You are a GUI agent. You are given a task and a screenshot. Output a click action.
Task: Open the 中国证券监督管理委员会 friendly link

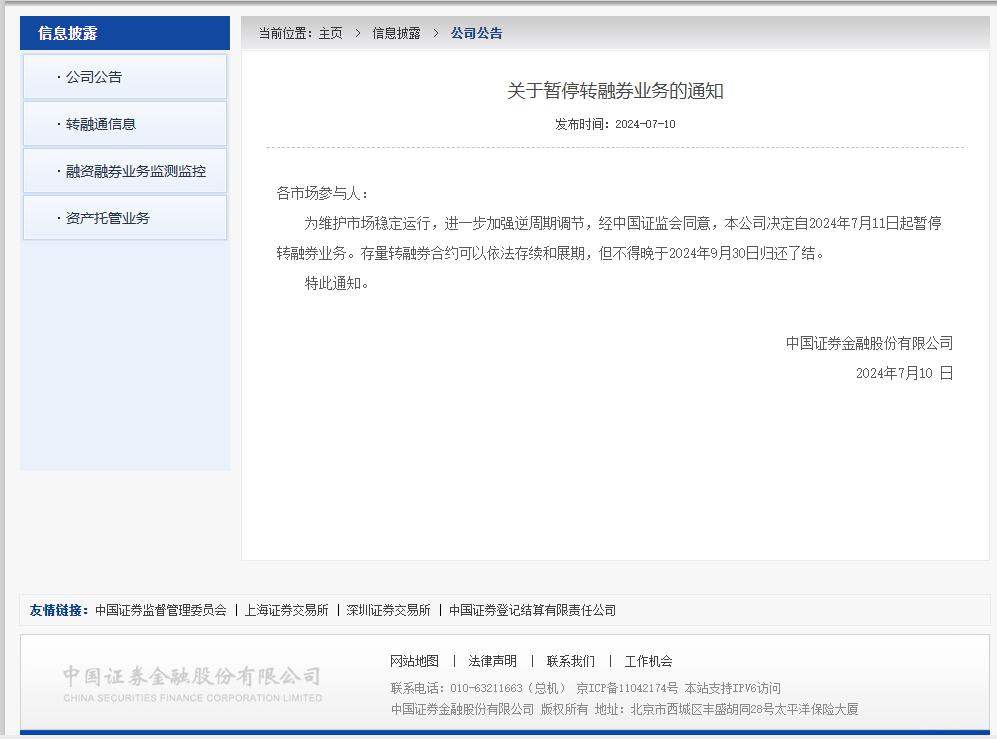[x=161, y=611]
